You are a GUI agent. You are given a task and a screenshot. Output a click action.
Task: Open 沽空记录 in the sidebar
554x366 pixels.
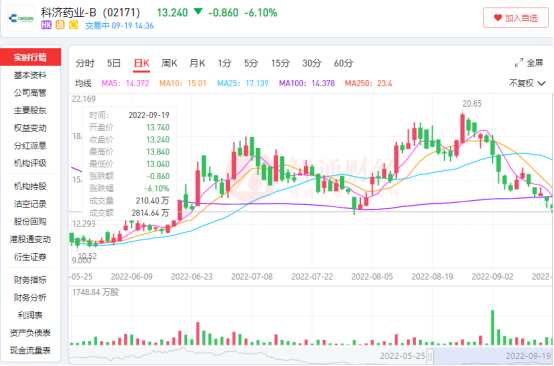(30, 204)
